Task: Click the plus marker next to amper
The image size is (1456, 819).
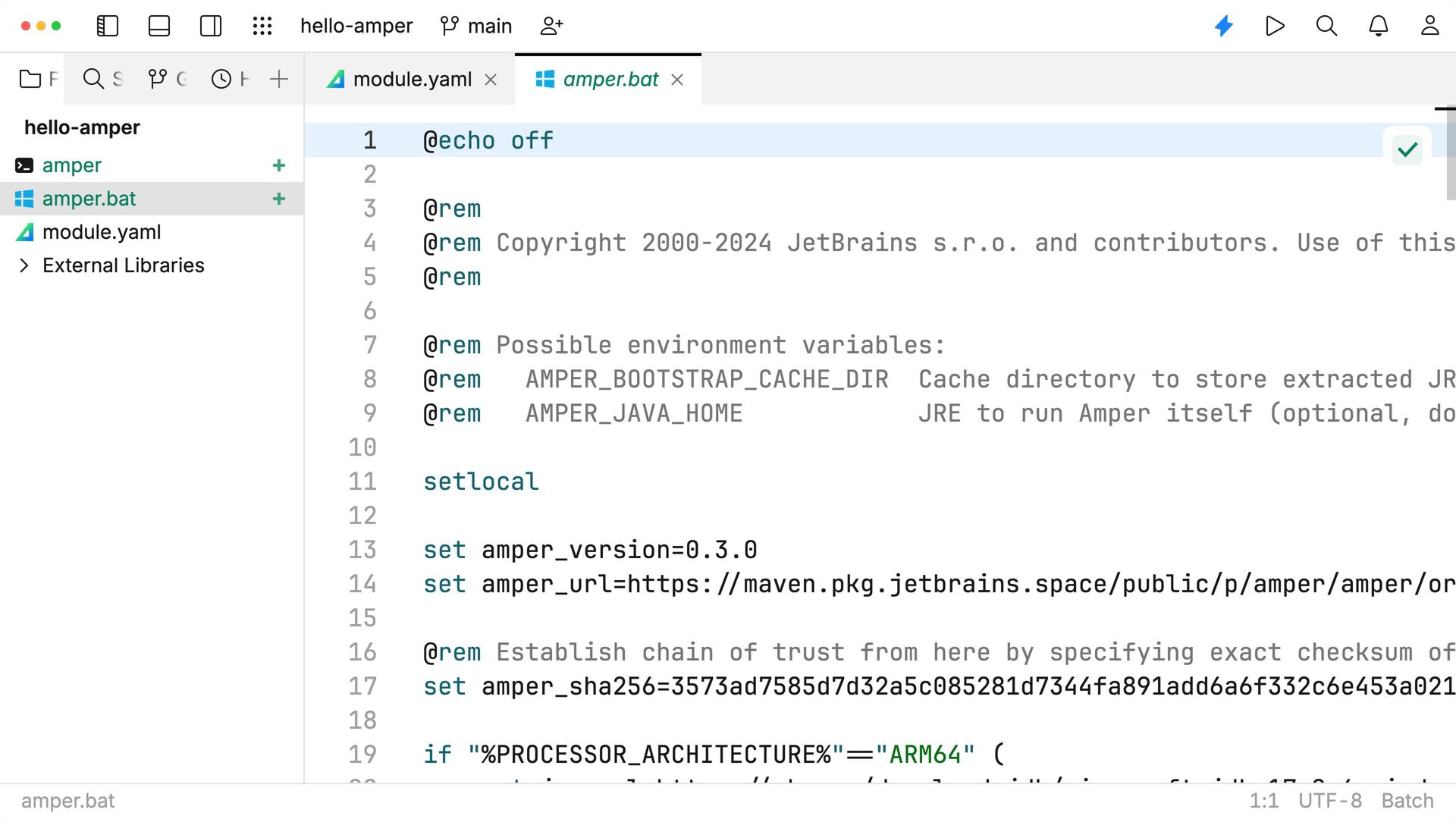Action: (279, 165)
